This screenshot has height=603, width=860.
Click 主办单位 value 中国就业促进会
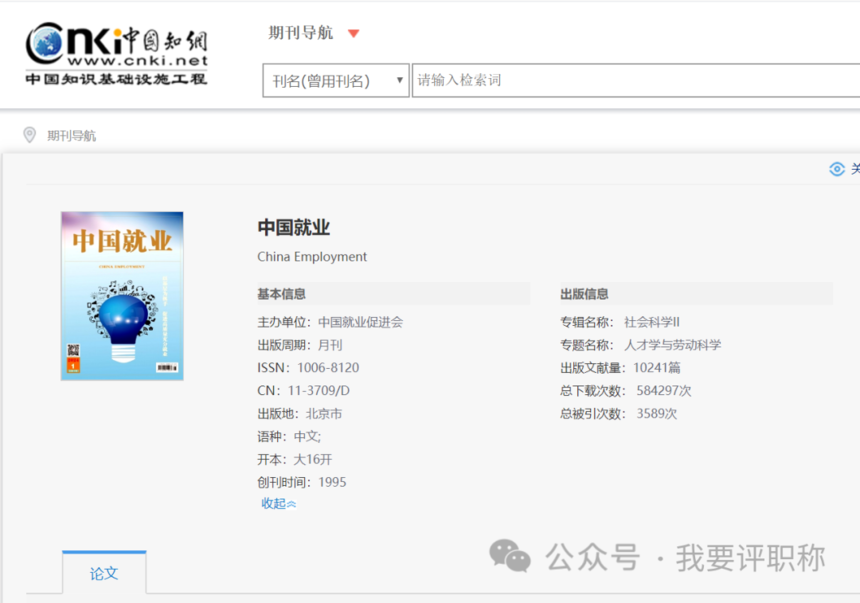coord(360,322)
